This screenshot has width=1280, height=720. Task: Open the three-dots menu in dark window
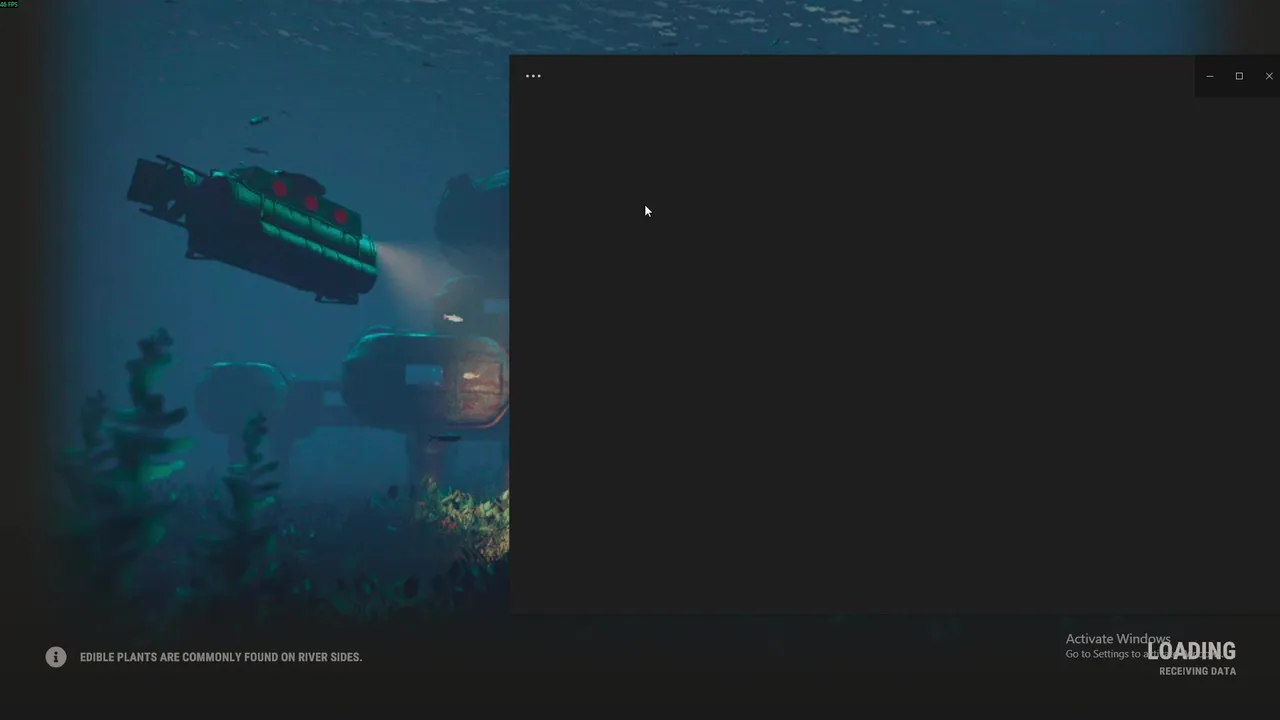[533, 76]
